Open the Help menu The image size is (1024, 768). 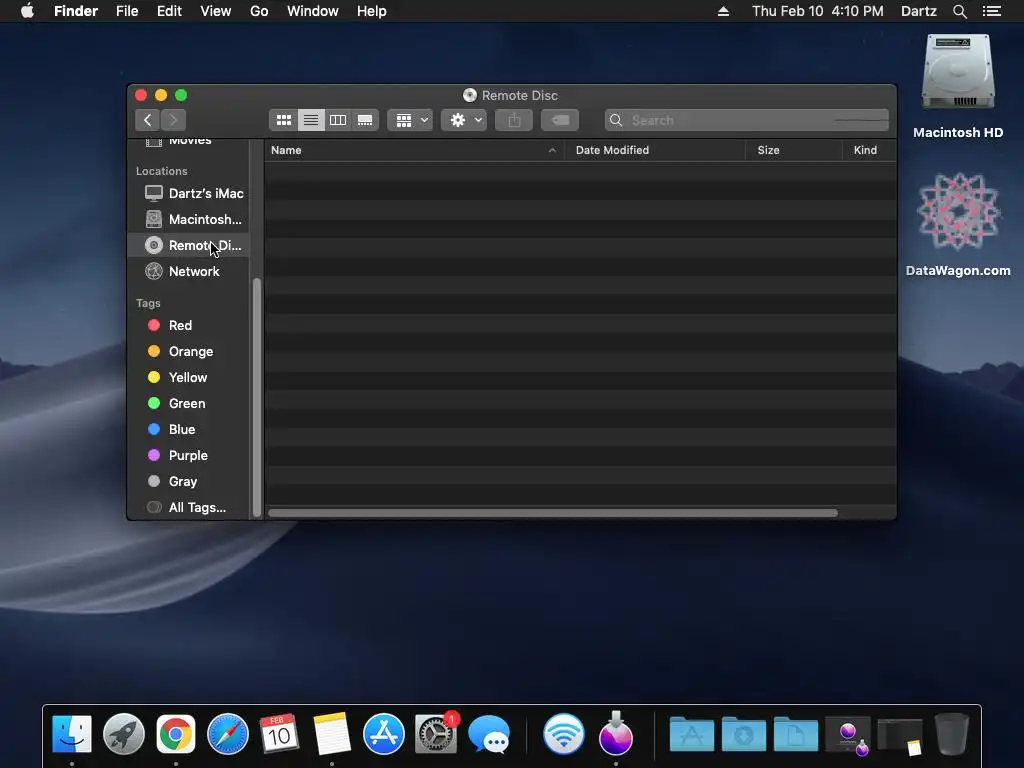coord(372,11)
